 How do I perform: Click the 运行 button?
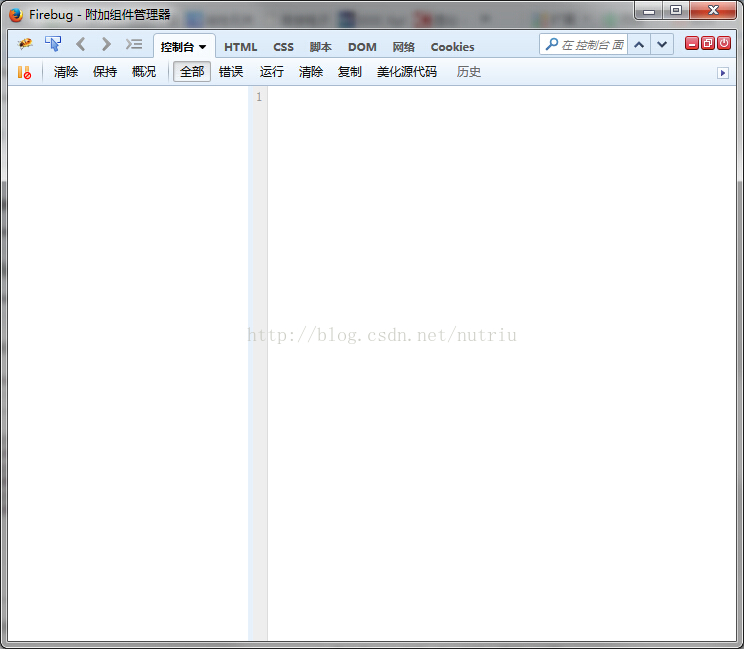(272, 72)
